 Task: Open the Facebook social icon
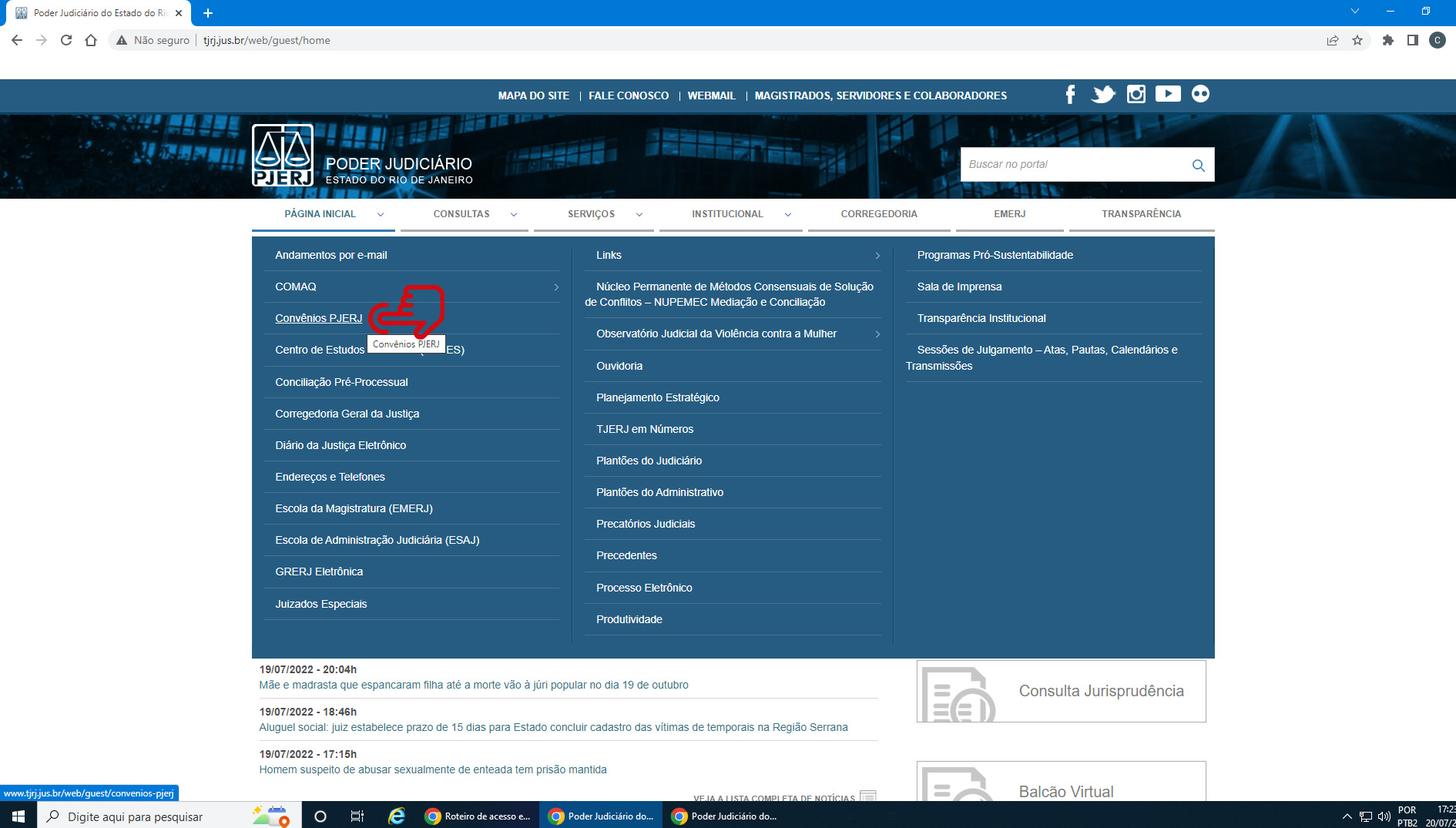1070,95
